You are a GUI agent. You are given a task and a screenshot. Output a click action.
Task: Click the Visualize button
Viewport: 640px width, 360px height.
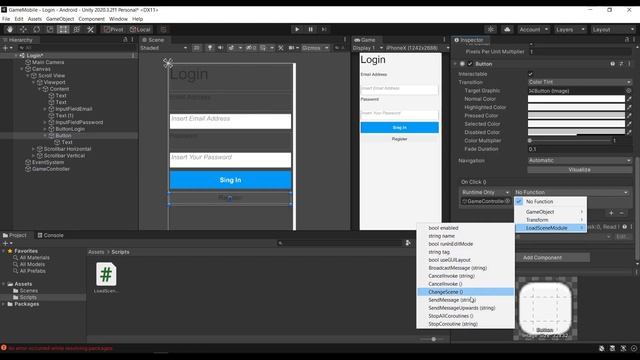(580, 170)
